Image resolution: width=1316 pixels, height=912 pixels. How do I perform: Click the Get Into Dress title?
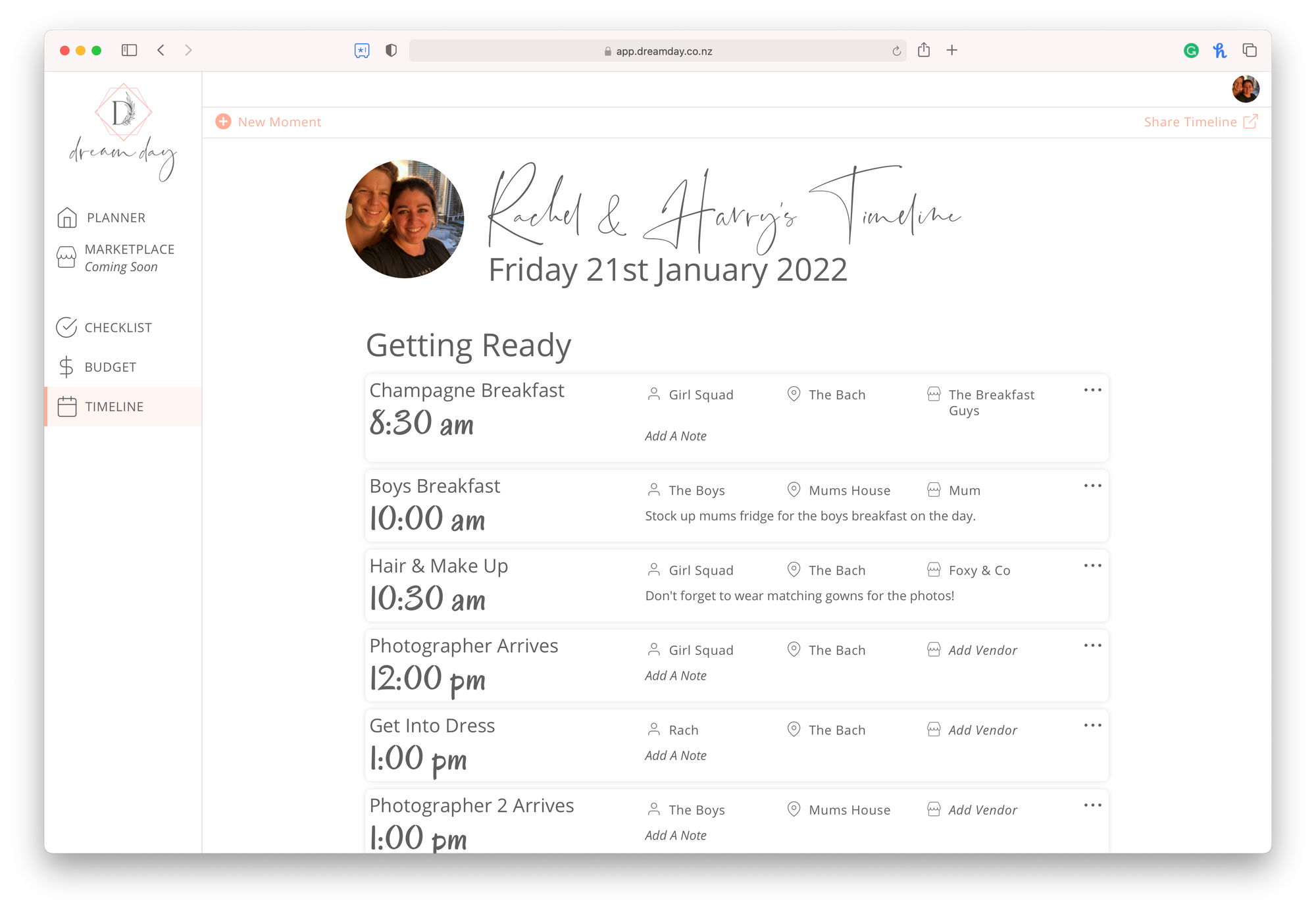click(x=432, y=725)
